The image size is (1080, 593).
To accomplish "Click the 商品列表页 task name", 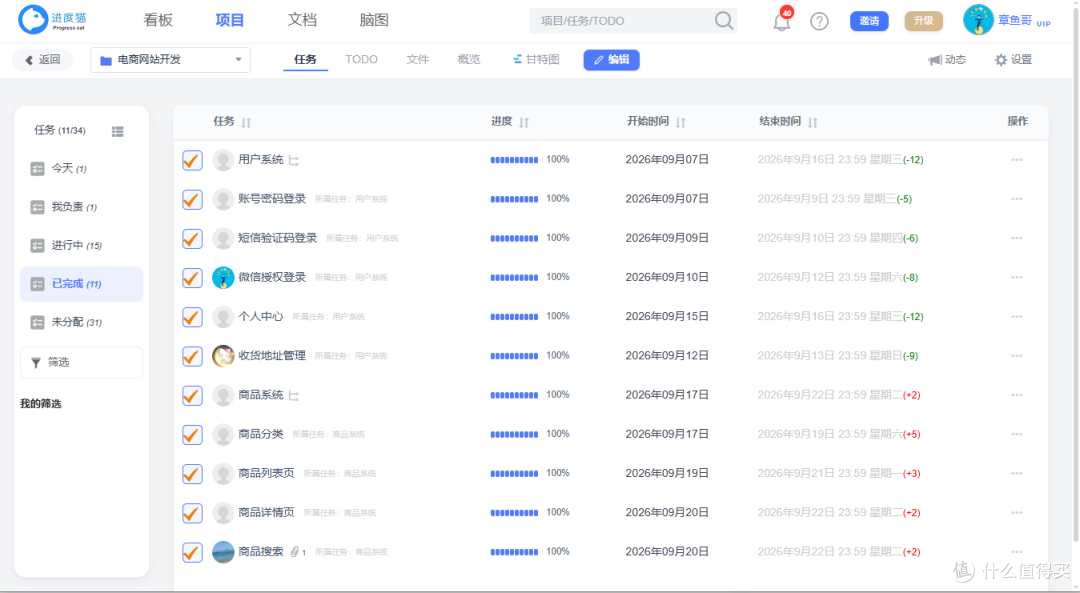I will point(266,473).
